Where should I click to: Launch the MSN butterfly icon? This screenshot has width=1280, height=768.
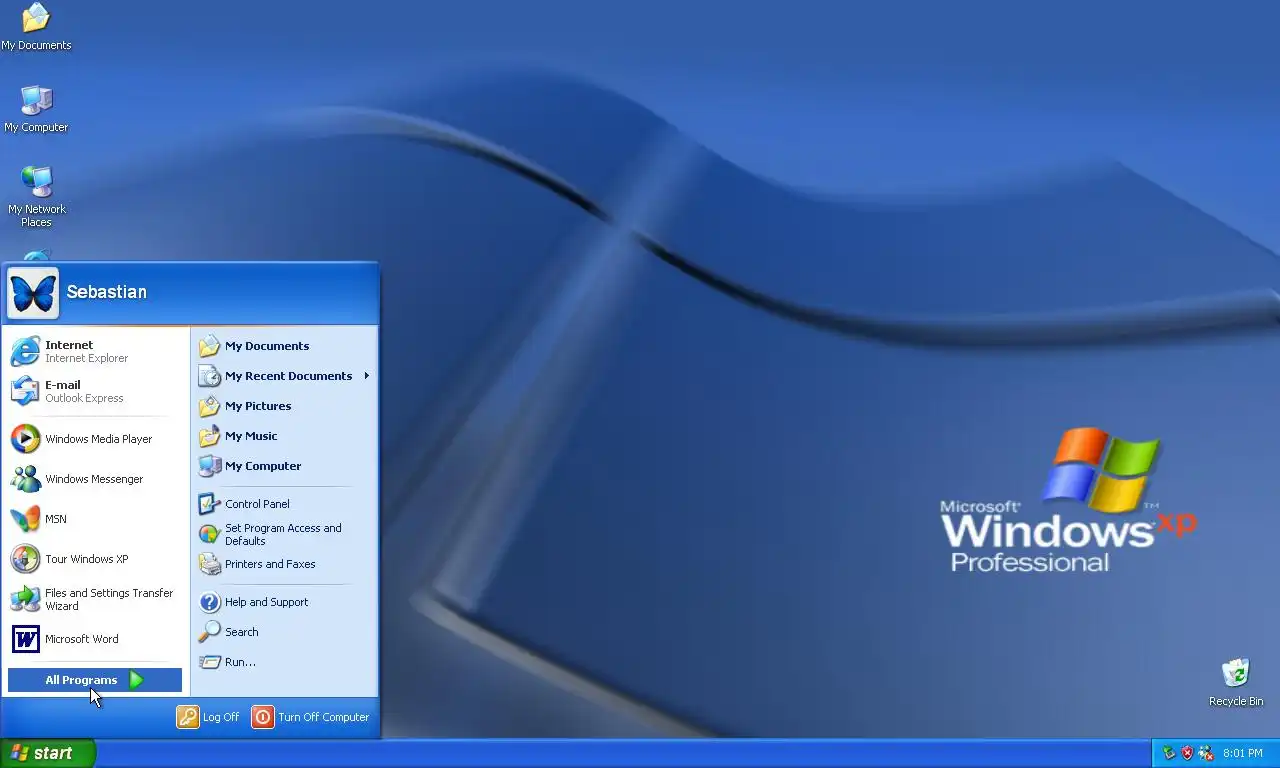pyautogui.click(x=25, y=519)
